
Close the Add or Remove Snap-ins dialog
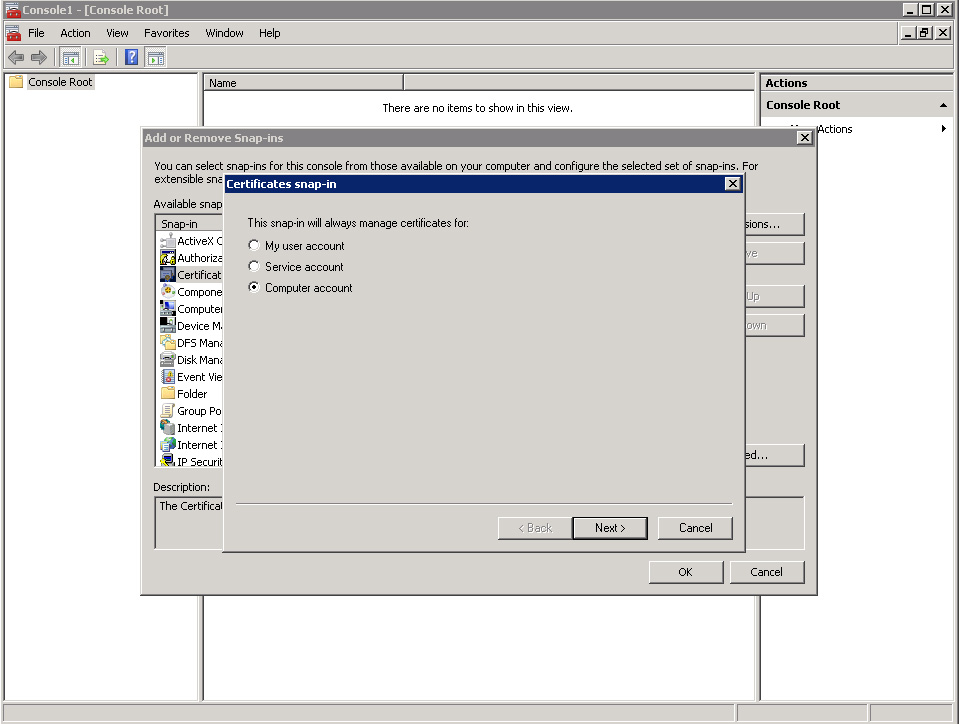click(804, 138)
